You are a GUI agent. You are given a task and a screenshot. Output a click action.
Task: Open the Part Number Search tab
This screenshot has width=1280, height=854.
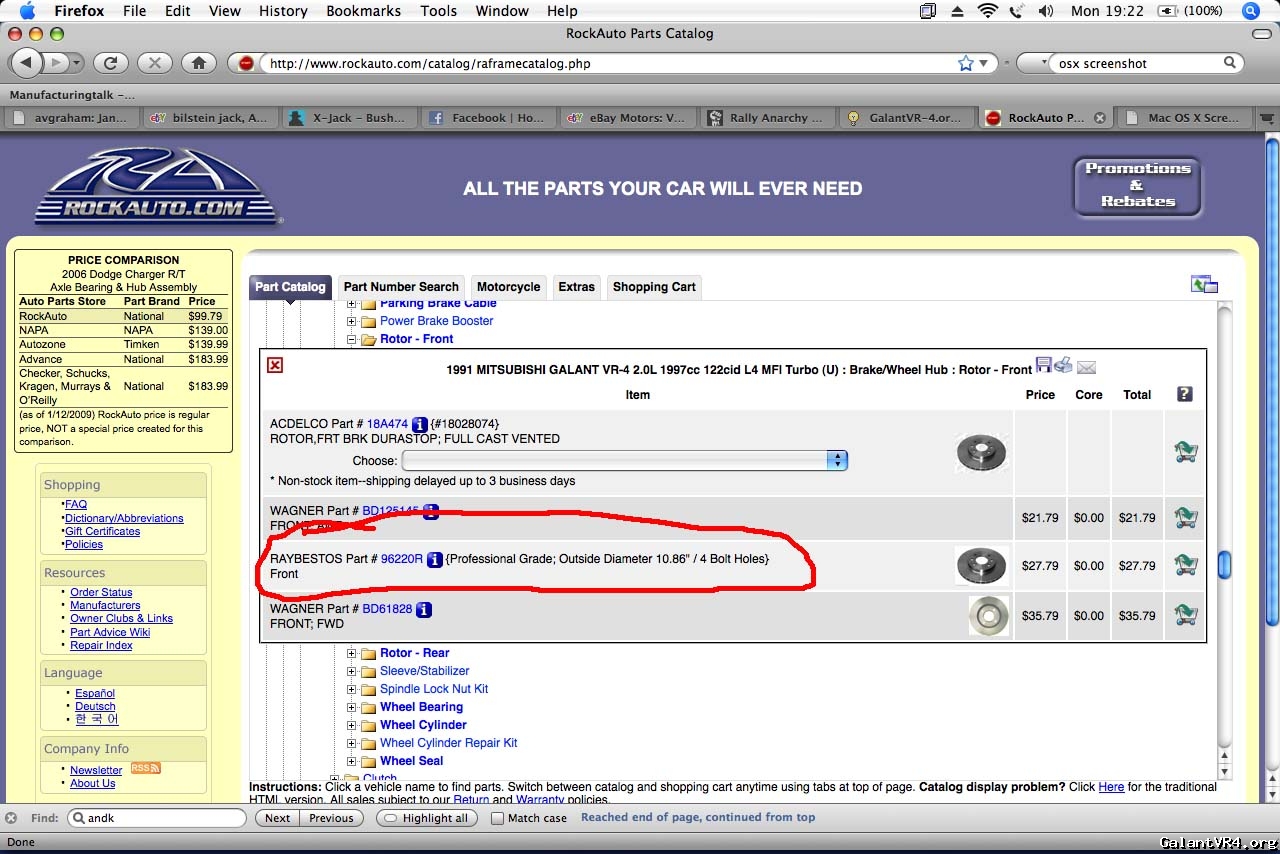(x=401, y=287)
